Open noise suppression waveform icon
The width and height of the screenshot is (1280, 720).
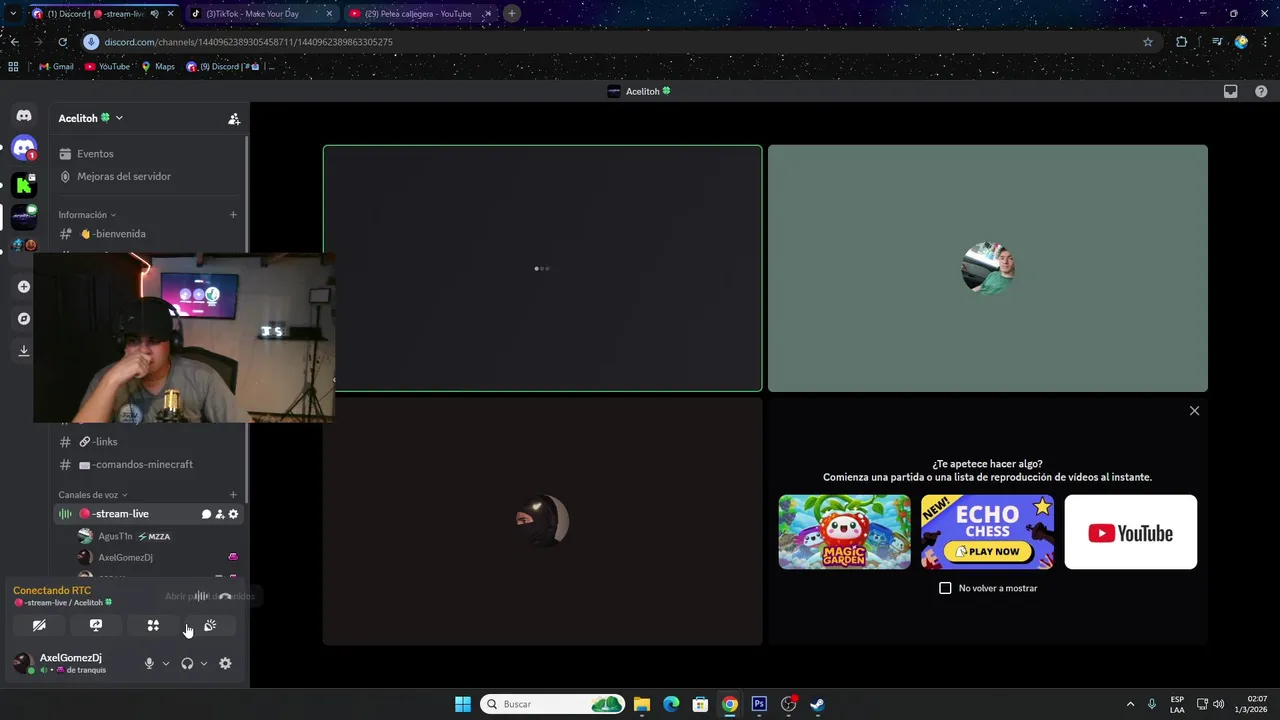(201, 596)
